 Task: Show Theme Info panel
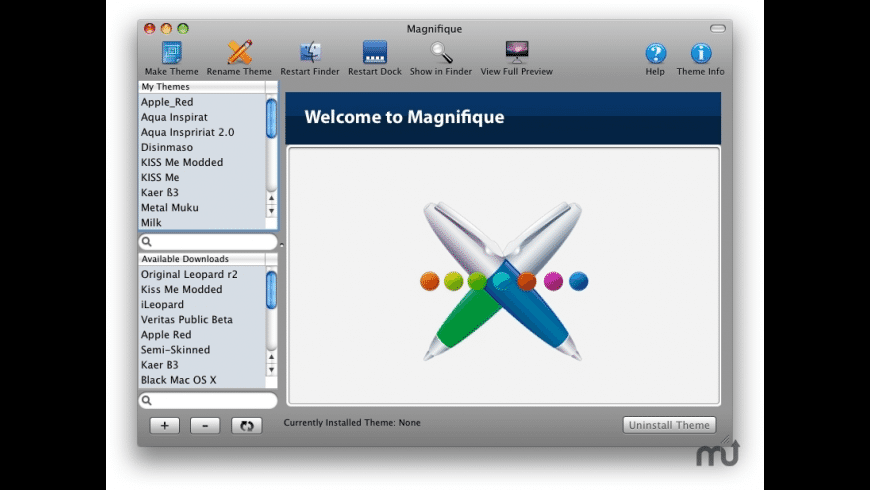pyautogui.click(x=701, y=54)
